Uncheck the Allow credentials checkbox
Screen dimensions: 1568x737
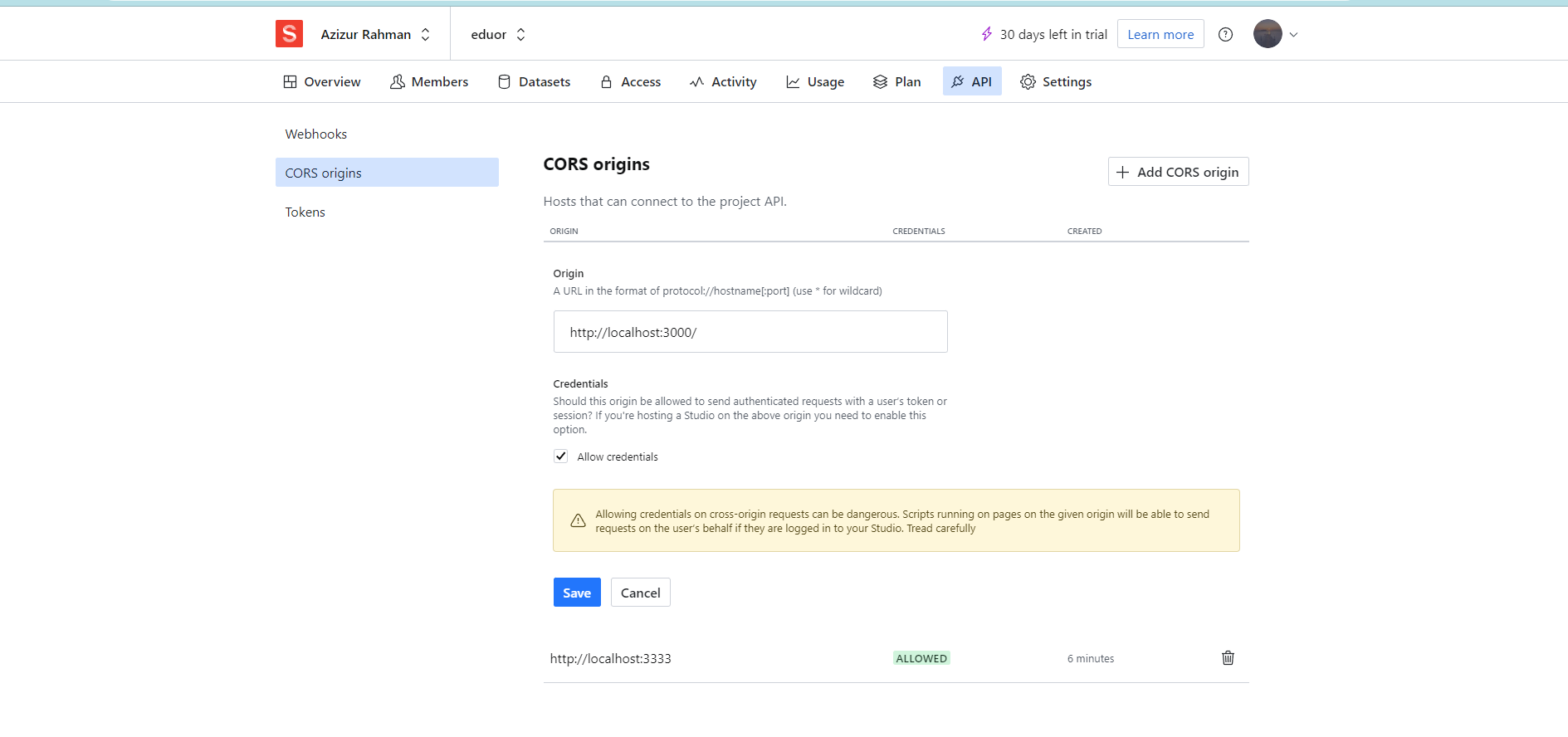tap(561, 456)
